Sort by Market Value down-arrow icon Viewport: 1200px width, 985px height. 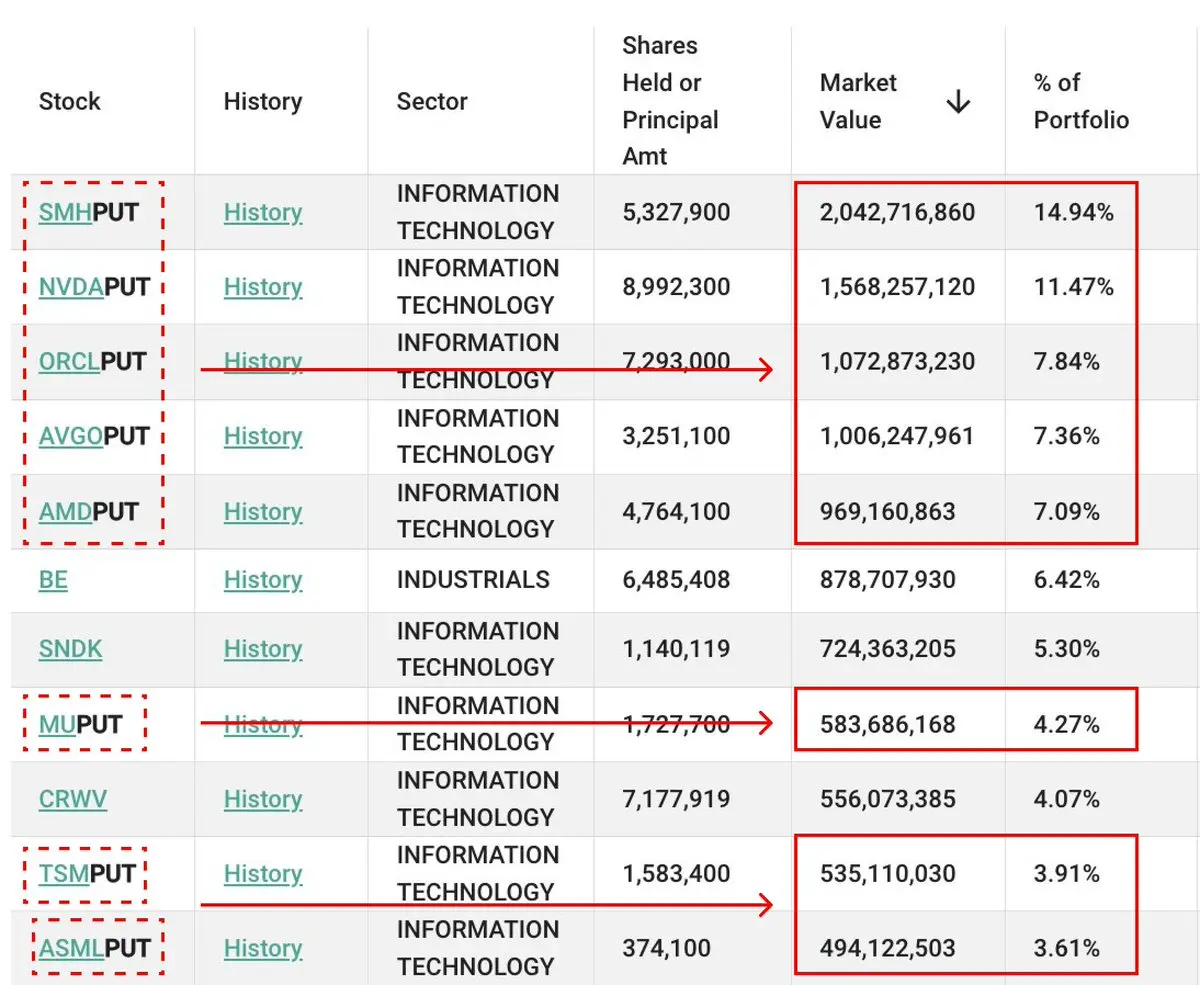point(958,101)
